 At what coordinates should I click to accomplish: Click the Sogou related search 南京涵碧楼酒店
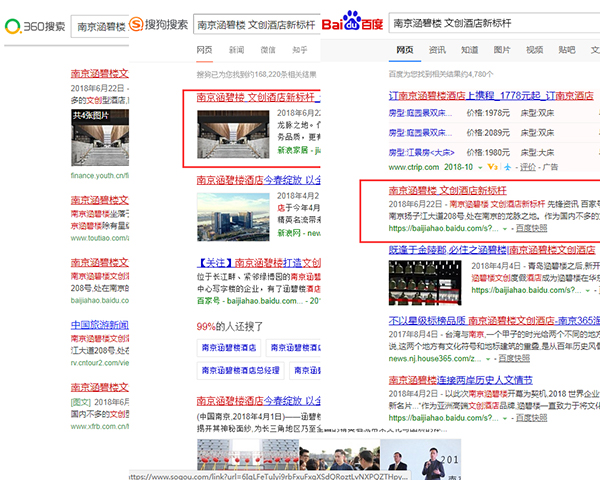tap(227, 347)
